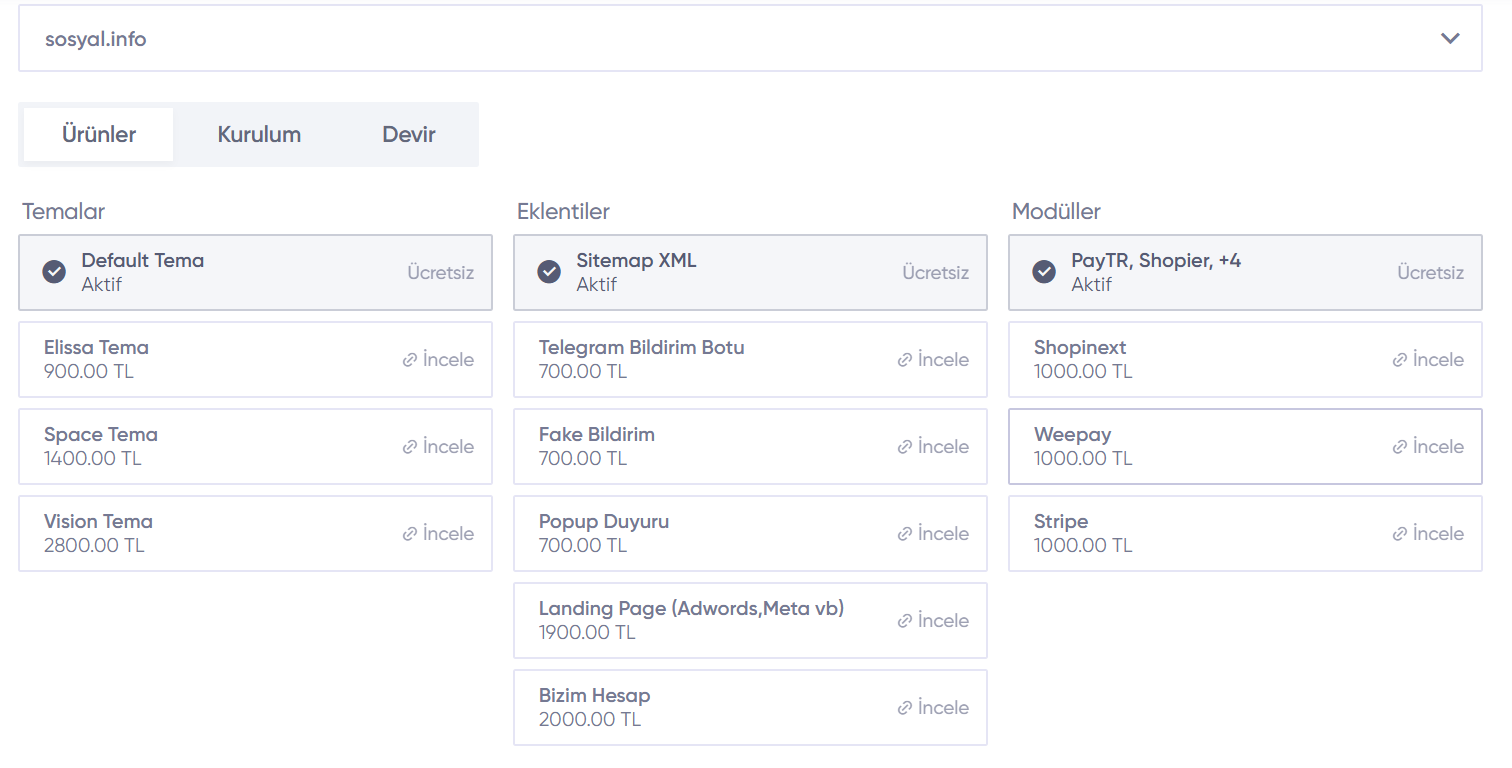Click the link icon for Fake Bildirim

(x=904, y=447)
